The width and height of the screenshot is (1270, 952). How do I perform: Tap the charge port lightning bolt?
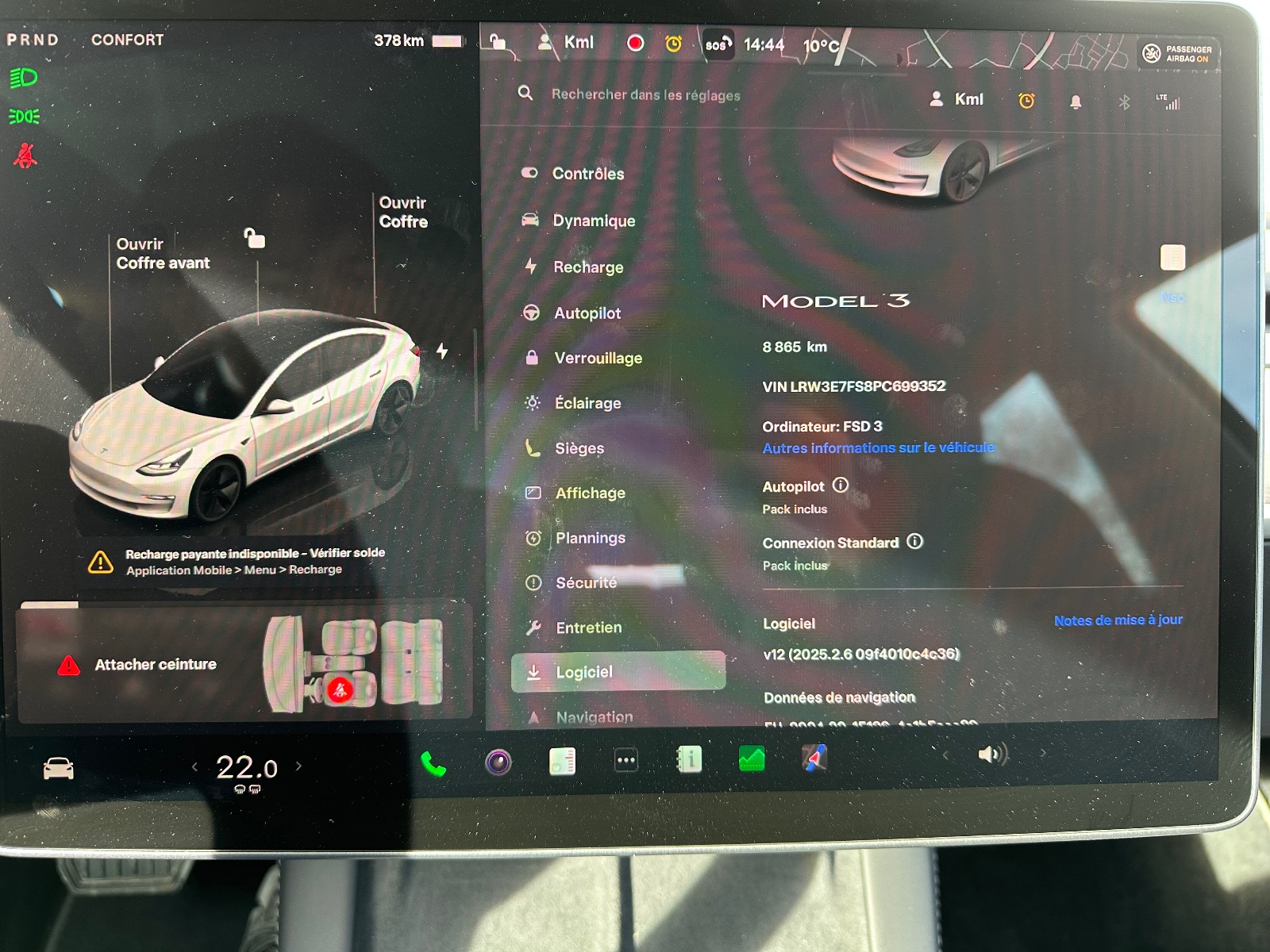pos(442,351)
